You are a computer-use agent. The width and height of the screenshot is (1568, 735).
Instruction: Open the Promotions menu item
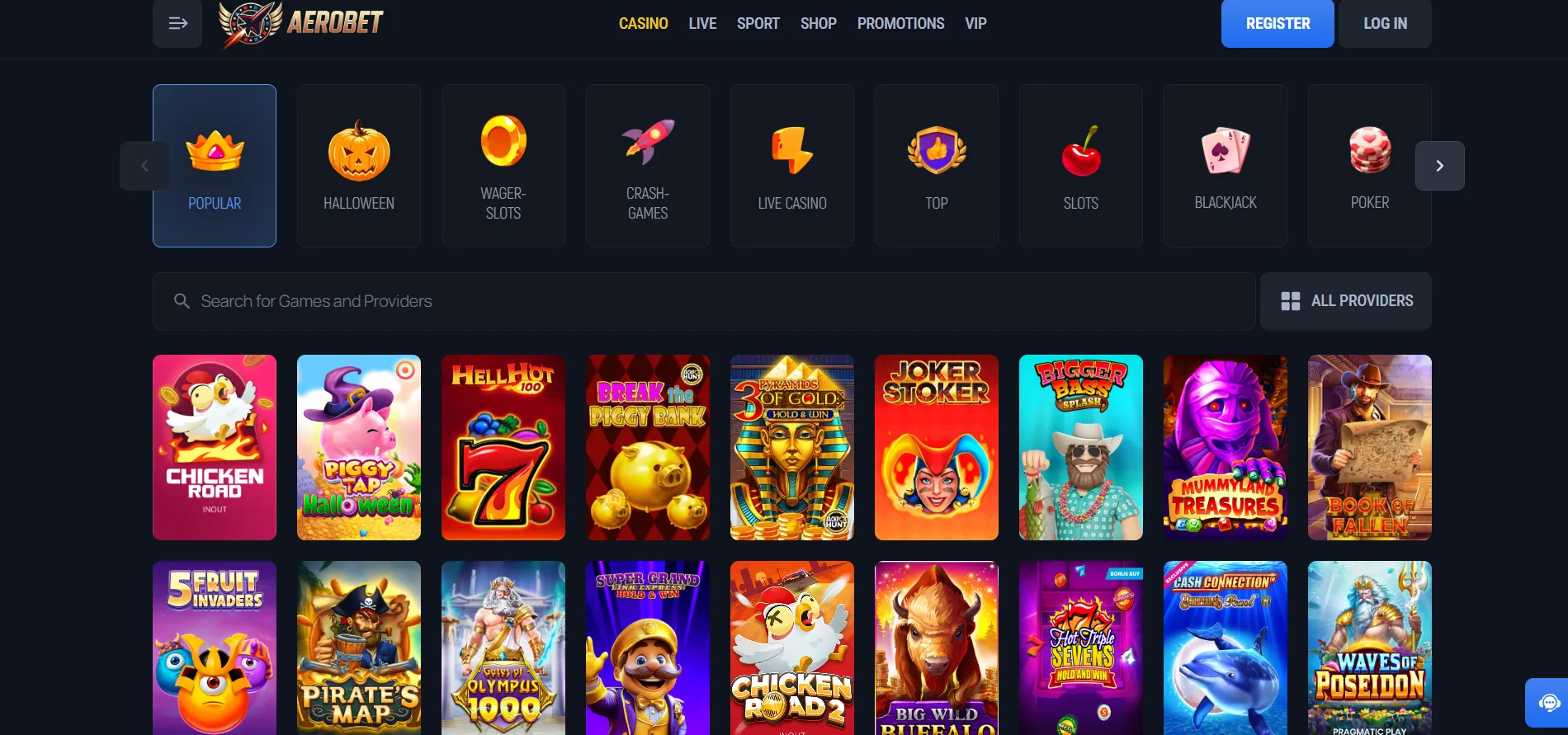click(901, 23)
